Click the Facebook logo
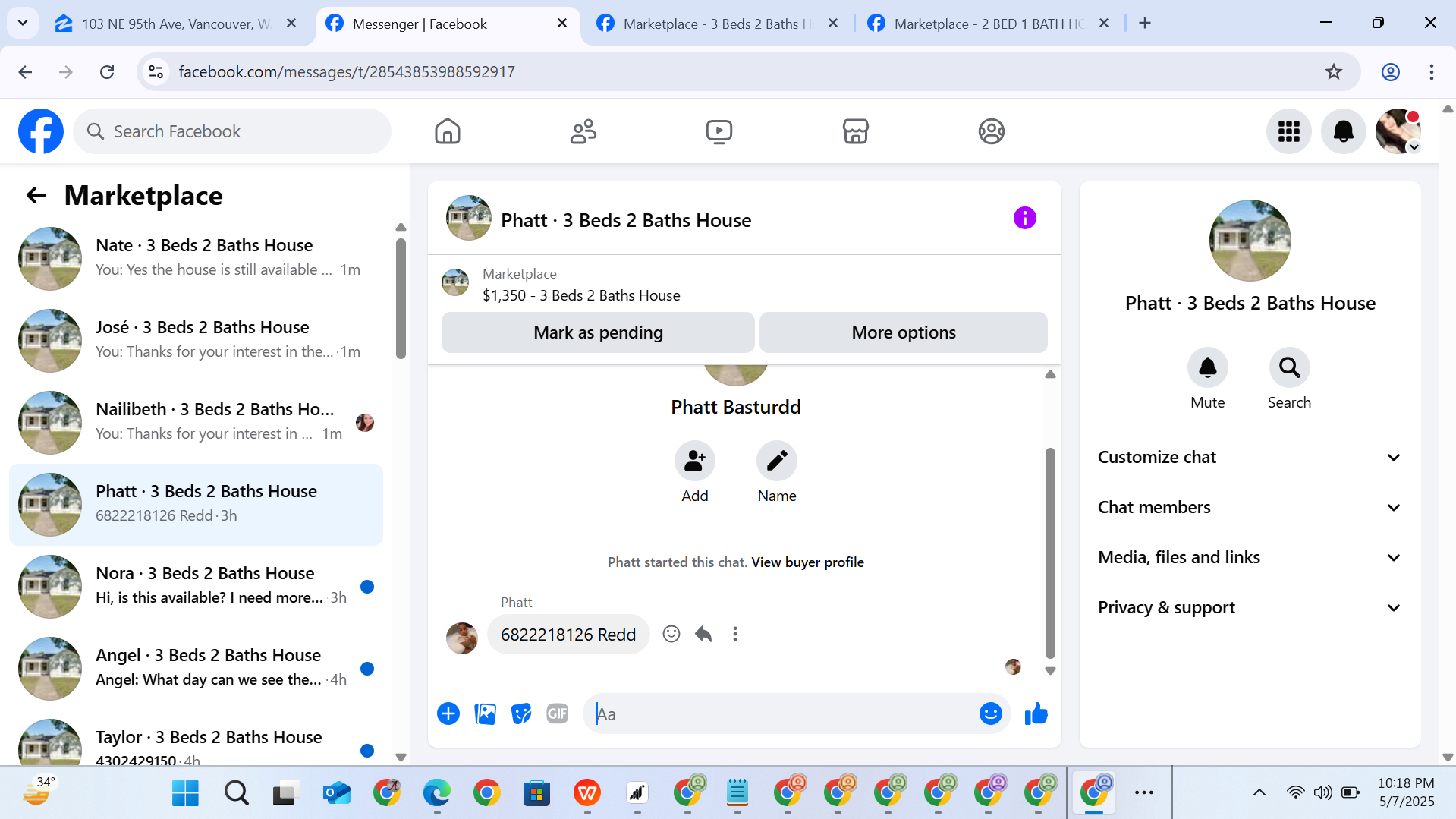 [41, 131]
